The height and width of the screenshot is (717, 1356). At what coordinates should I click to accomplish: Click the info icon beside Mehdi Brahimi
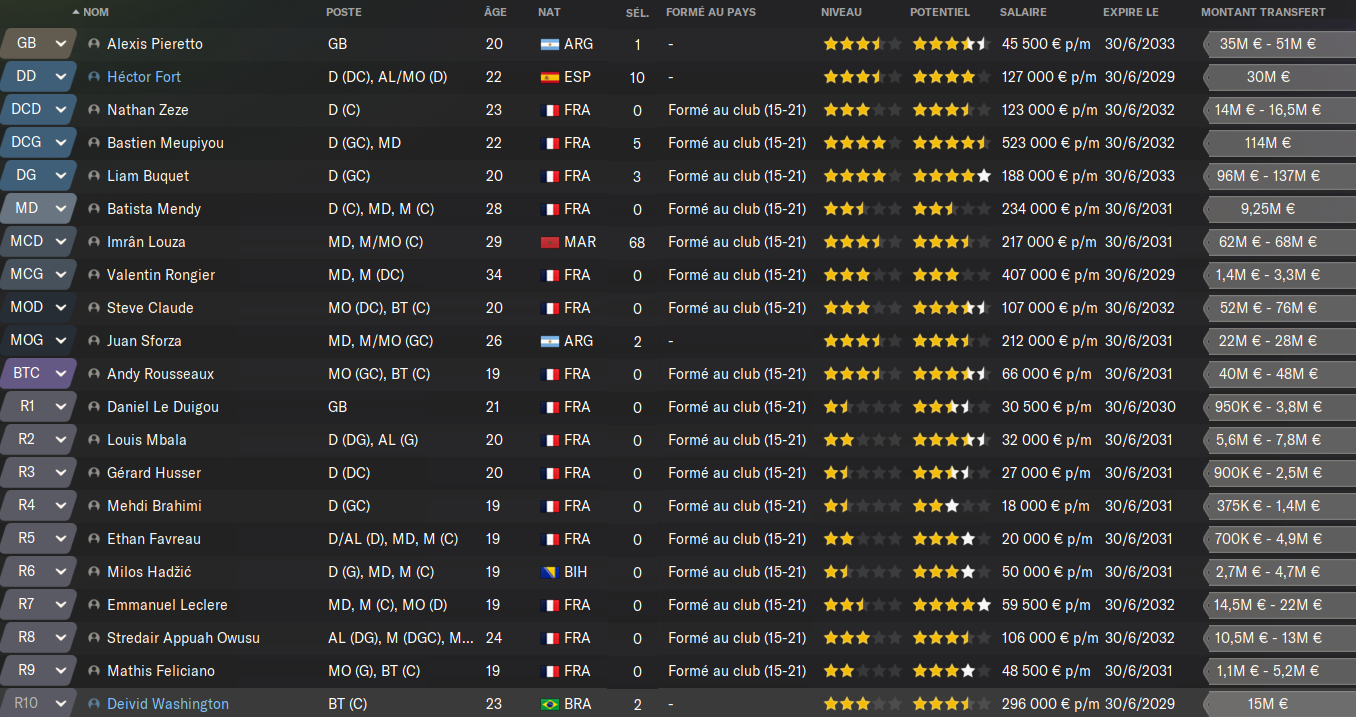click(x=94, y=506)
